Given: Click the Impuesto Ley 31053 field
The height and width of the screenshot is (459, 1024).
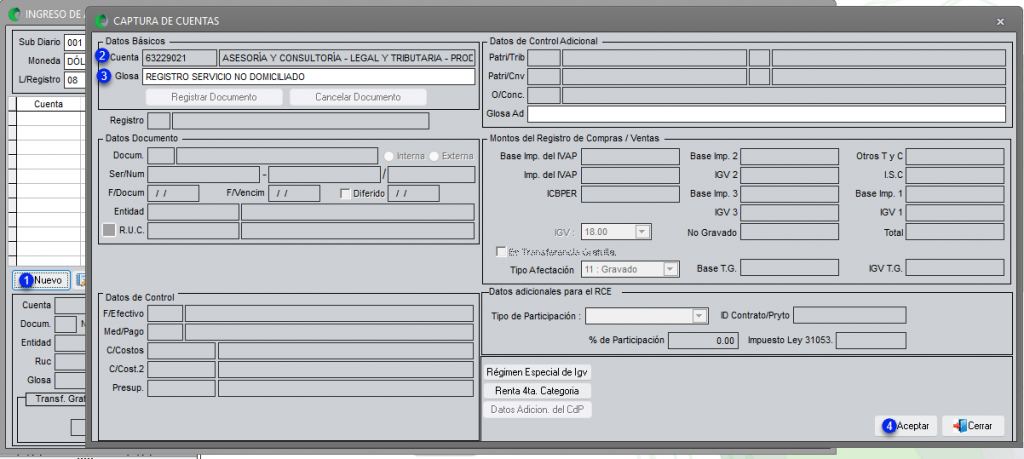Looking at the screenshot, I should (x=871, y=340).
